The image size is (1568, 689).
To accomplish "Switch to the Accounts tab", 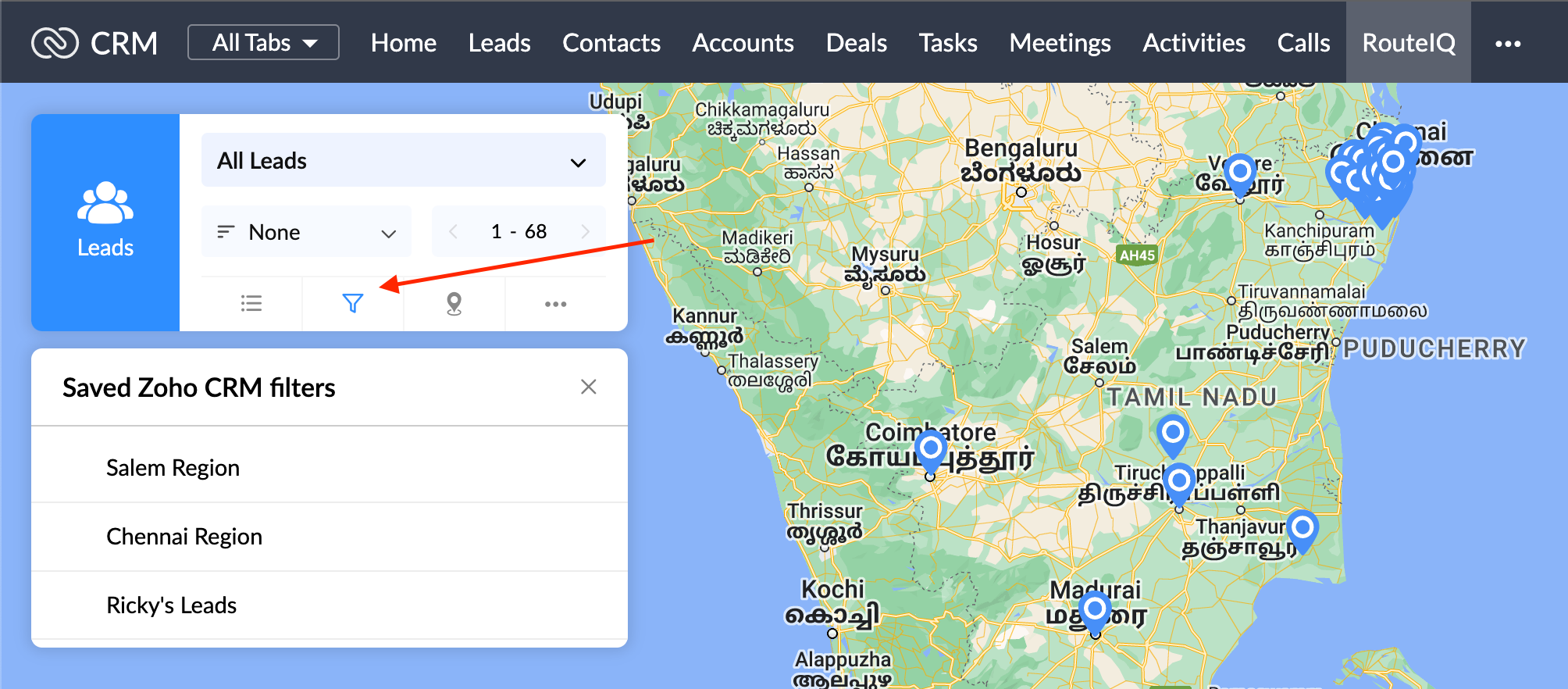I will pos(743,43).
